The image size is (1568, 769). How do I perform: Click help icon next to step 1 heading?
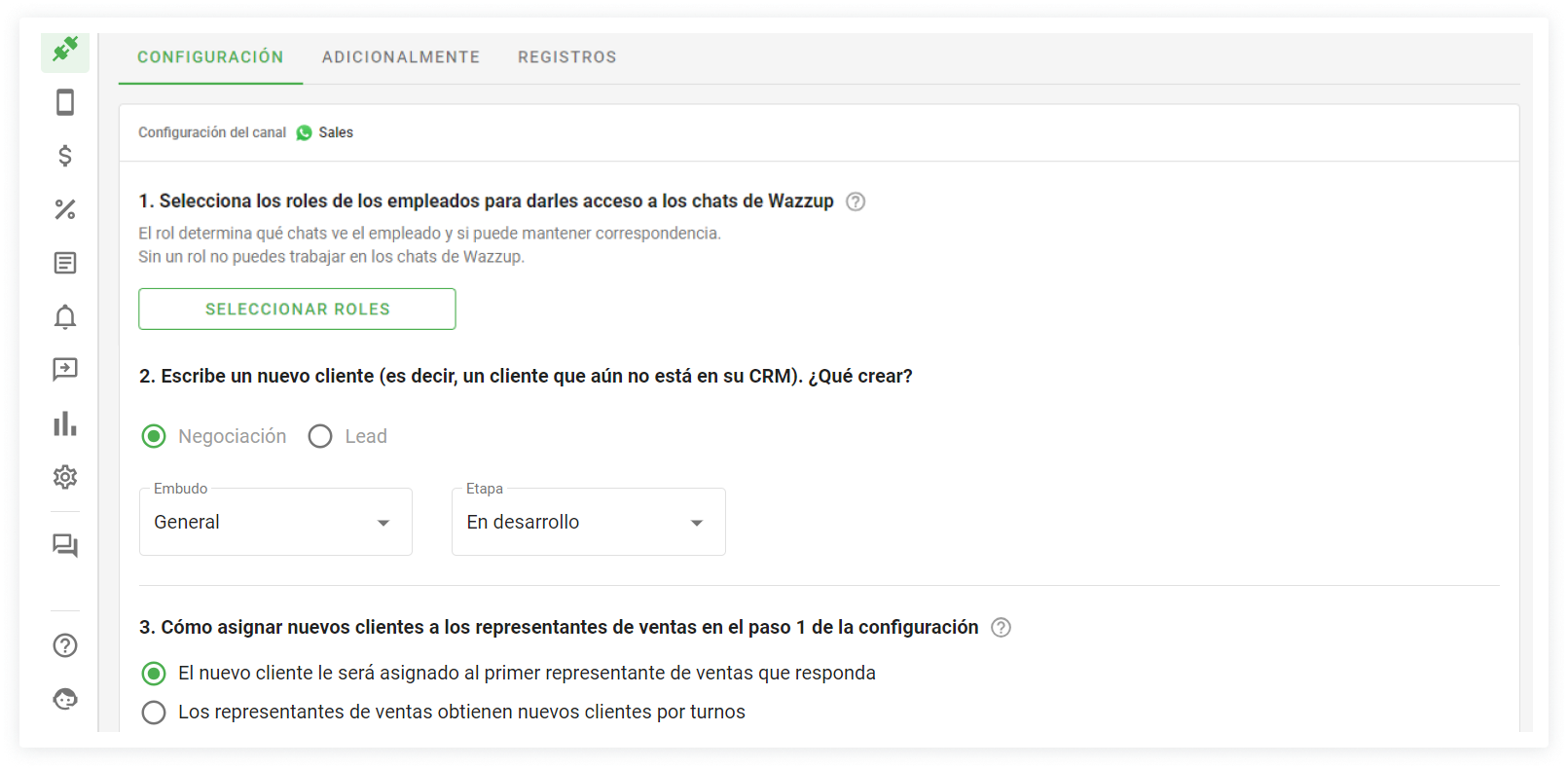(856, 201)
